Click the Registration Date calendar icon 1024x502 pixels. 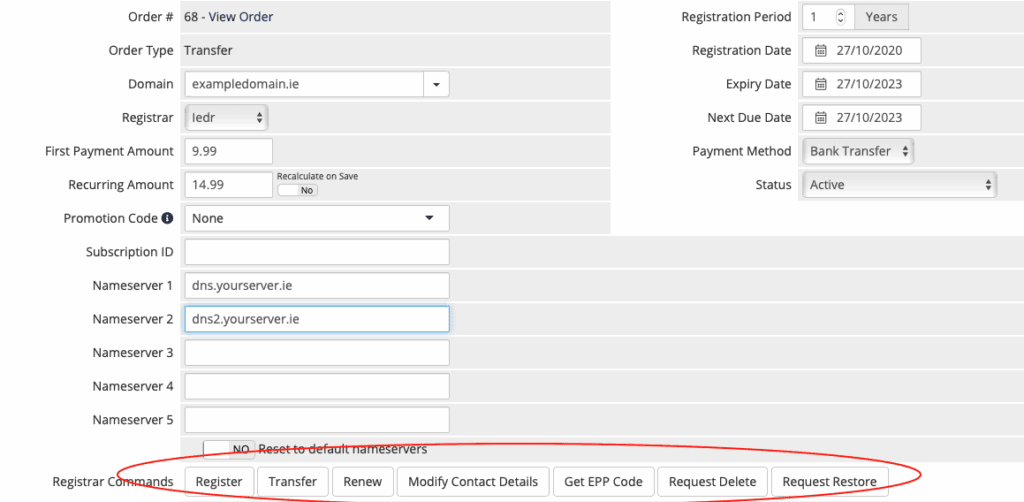click(x=821, y=50)
